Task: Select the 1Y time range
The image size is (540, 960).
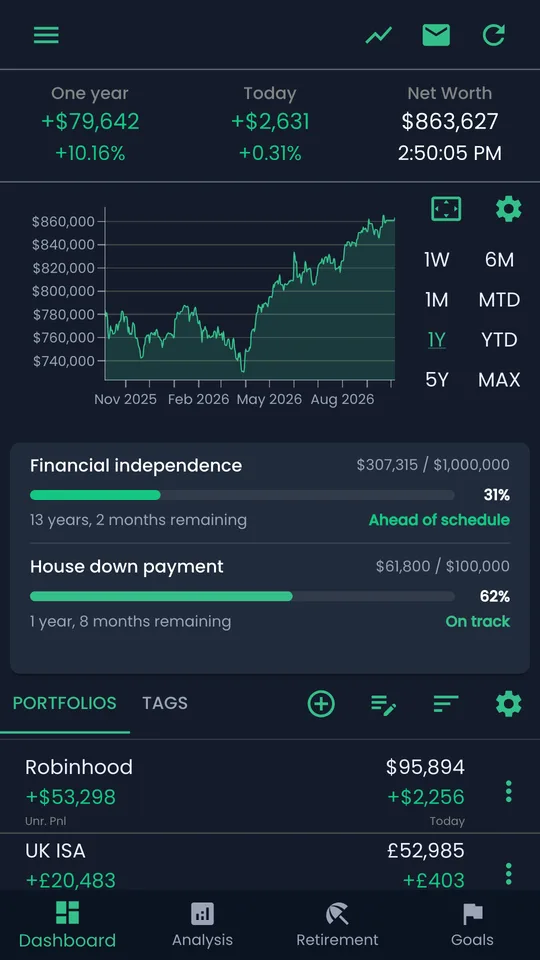Action: point(437,340)
